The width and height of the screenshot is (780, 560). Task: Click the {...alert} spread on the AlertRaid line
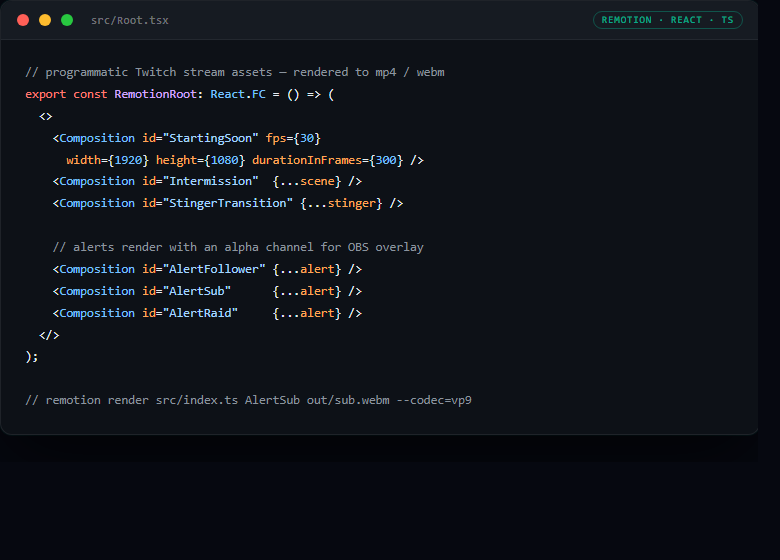pos(307,313)
